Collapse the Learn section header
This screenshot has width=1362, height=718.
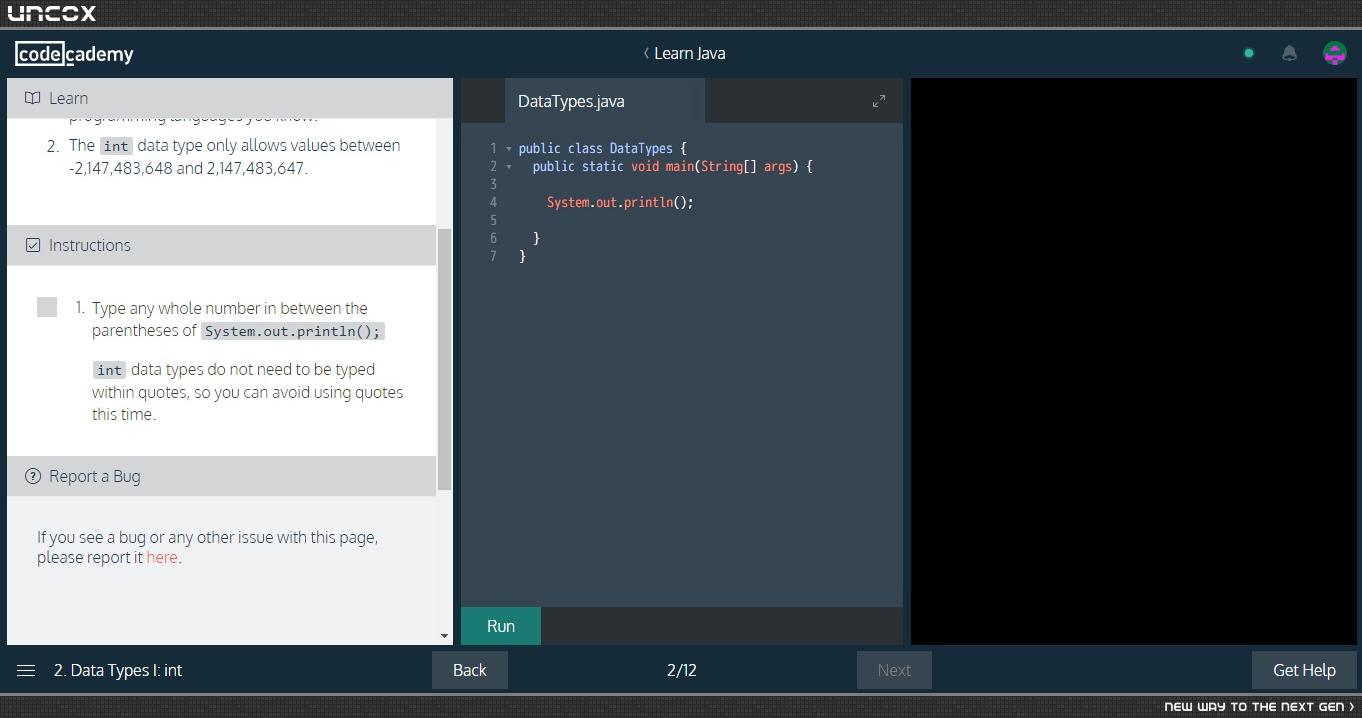tap(230, 98)
